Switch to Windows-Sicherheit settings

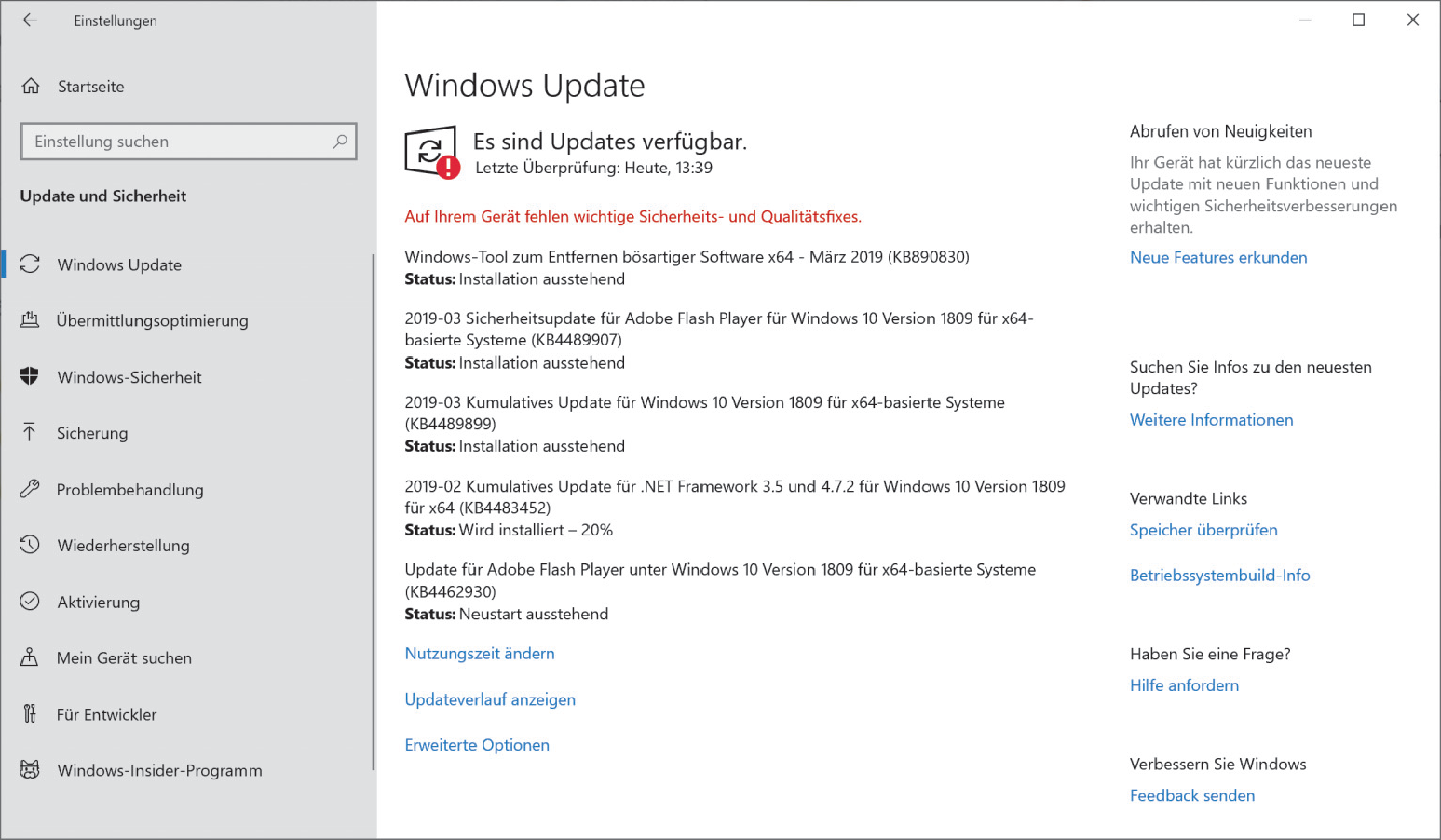(x=129, y=377)
